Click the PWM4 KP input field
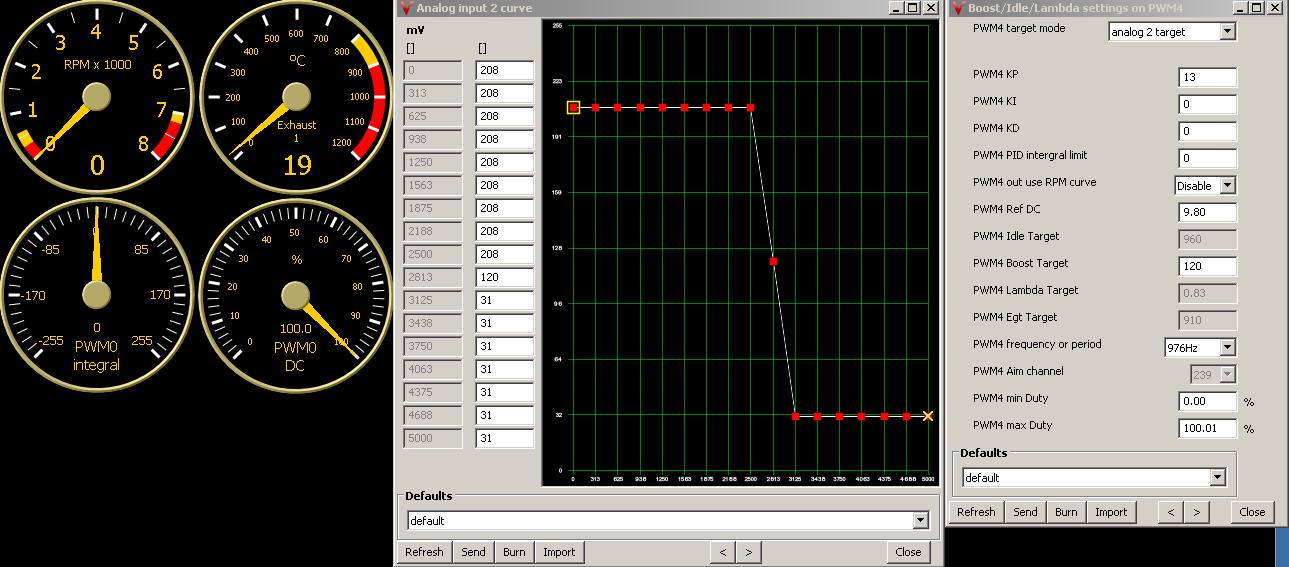This screenshot has height=567, width=1289. coord(1208,78)
